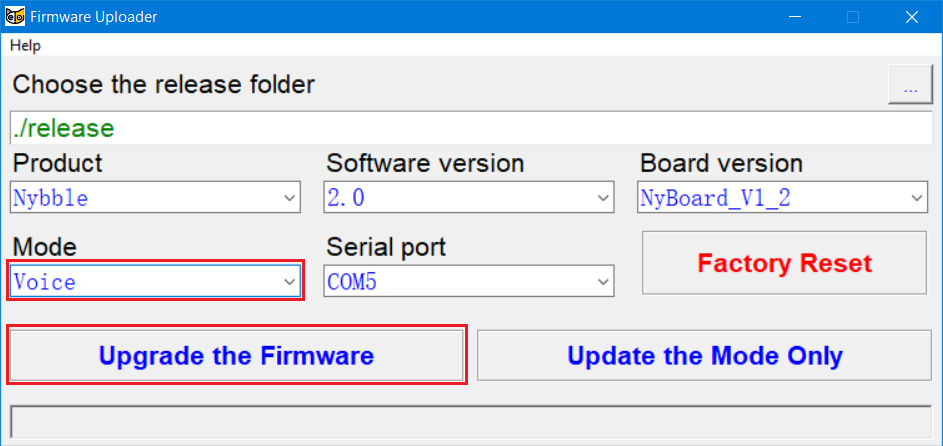Screen dimensions: 943x446
Task: Click the progress bar at the bottom
Action: pos(470,422)
